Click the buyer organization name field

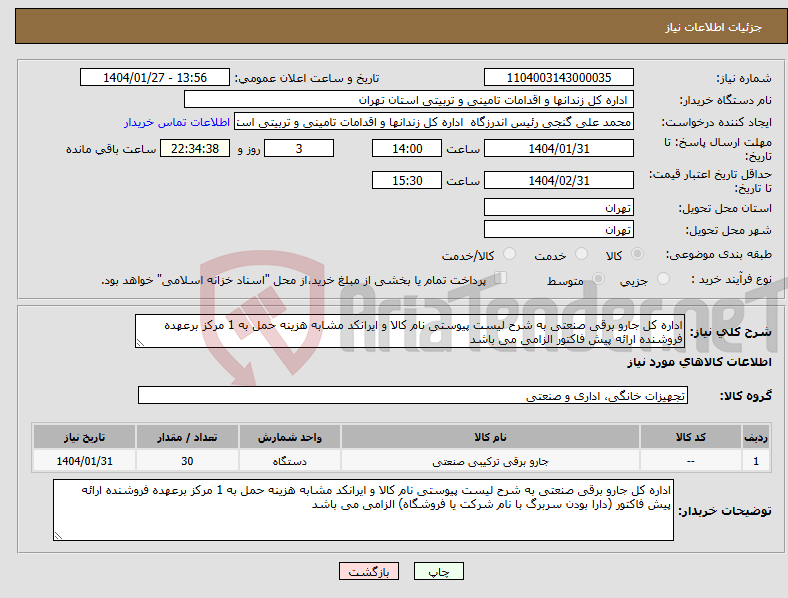pos(409,99)
